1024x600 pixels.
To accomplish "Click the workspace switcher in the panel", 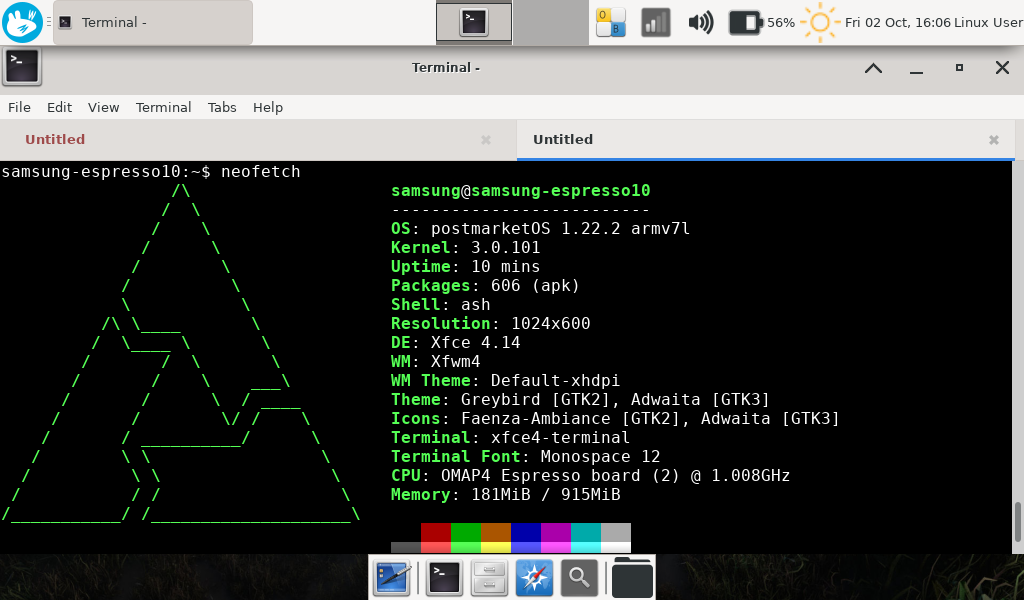I will click(x=611, y=22).
